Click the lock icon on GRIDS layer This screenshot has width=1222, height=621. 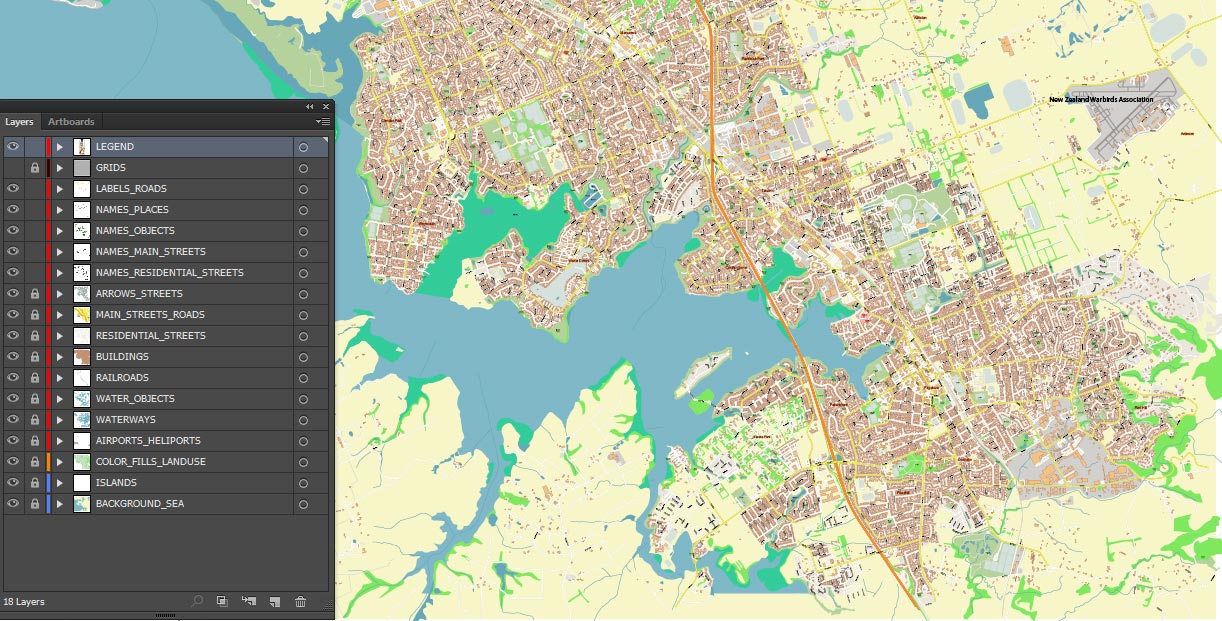[35, 168]
